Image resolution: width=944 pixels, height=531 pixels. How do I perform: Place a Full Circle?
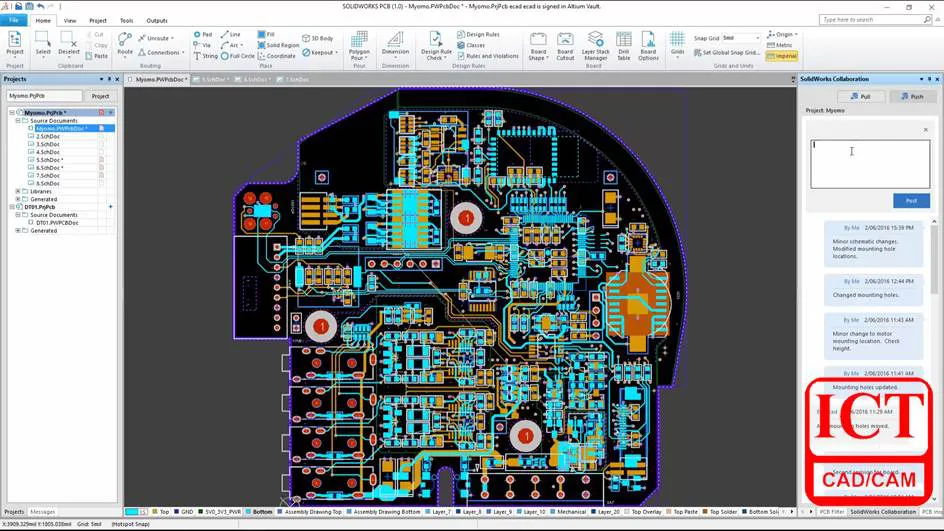click(x=238, y=56)
